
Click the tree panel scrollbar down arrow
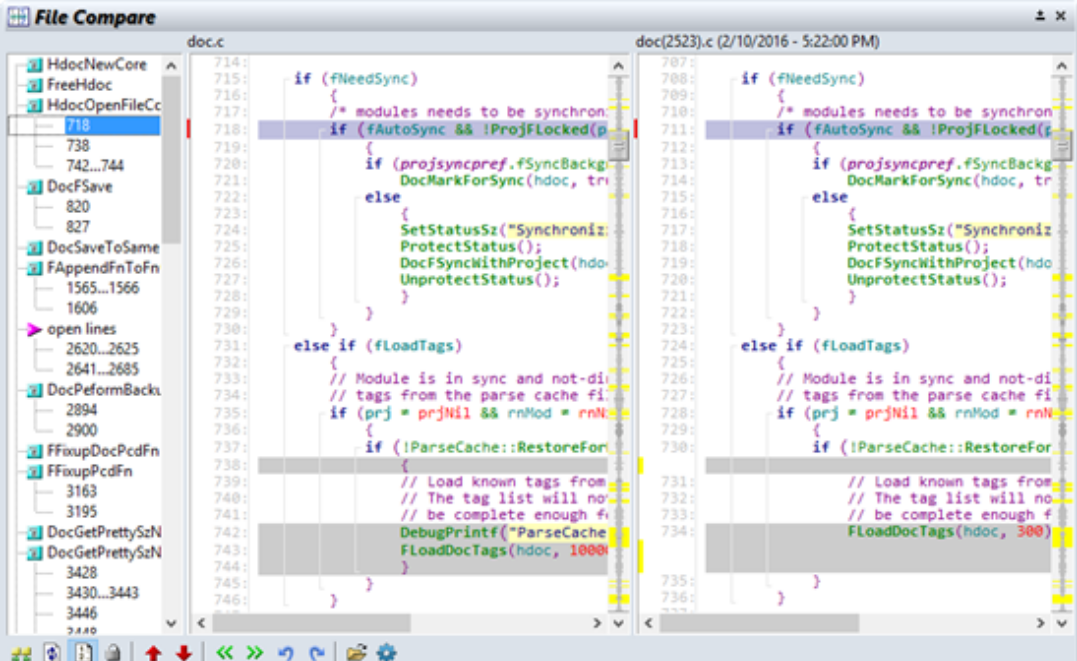171,622
